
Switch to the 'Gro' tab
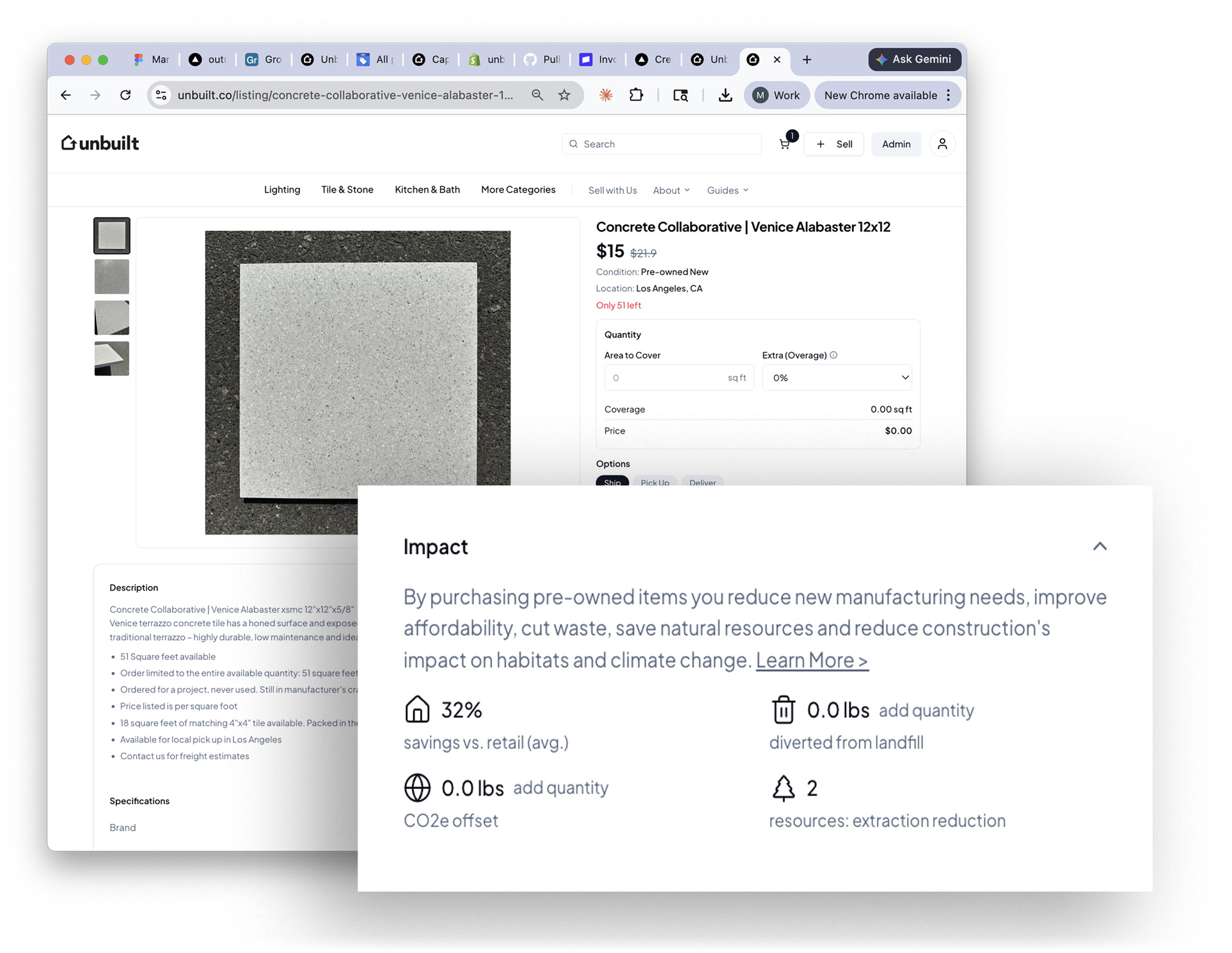(264, 59)
